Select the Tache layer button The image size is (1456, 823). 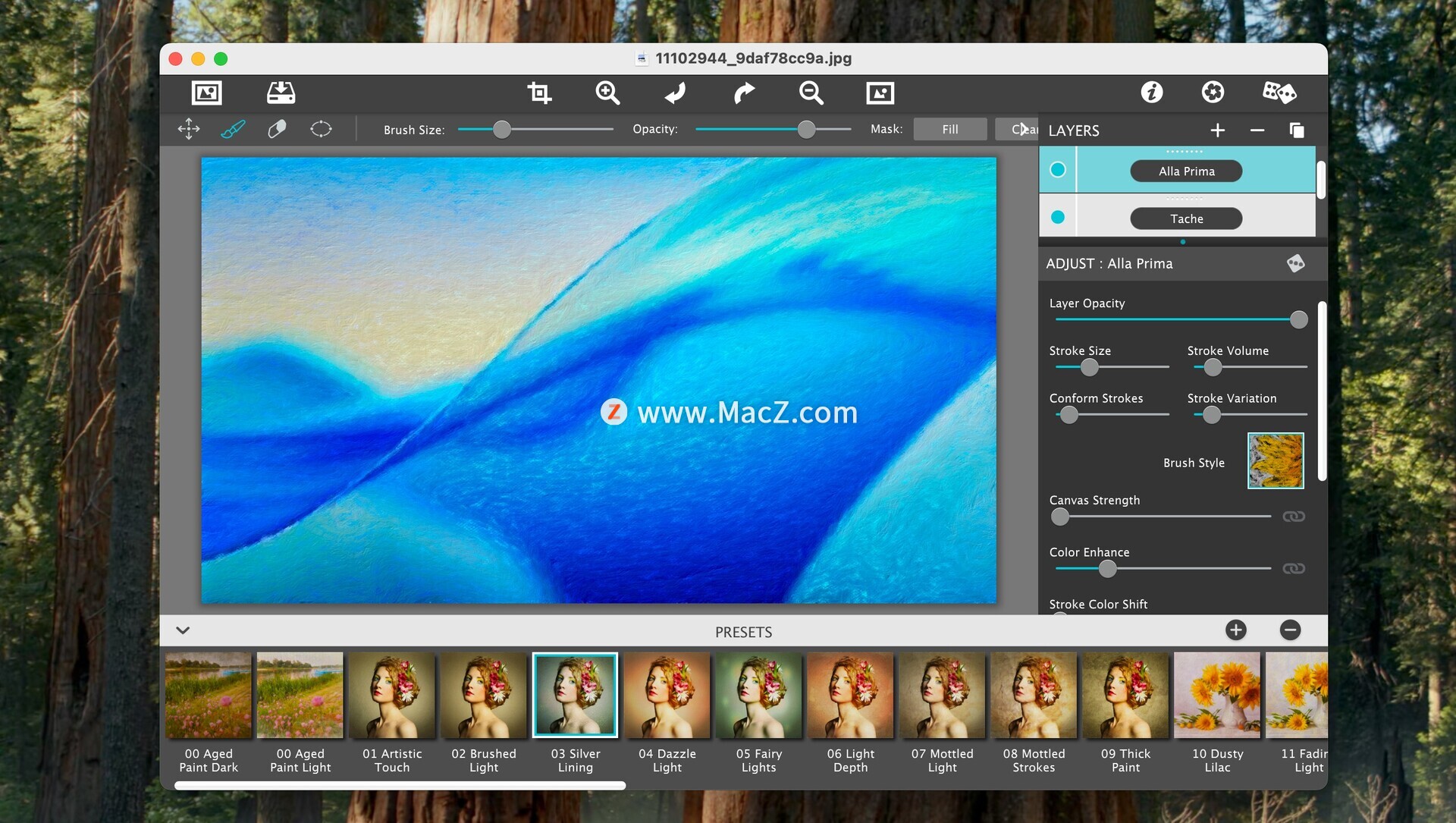(x=1186, y=218)
